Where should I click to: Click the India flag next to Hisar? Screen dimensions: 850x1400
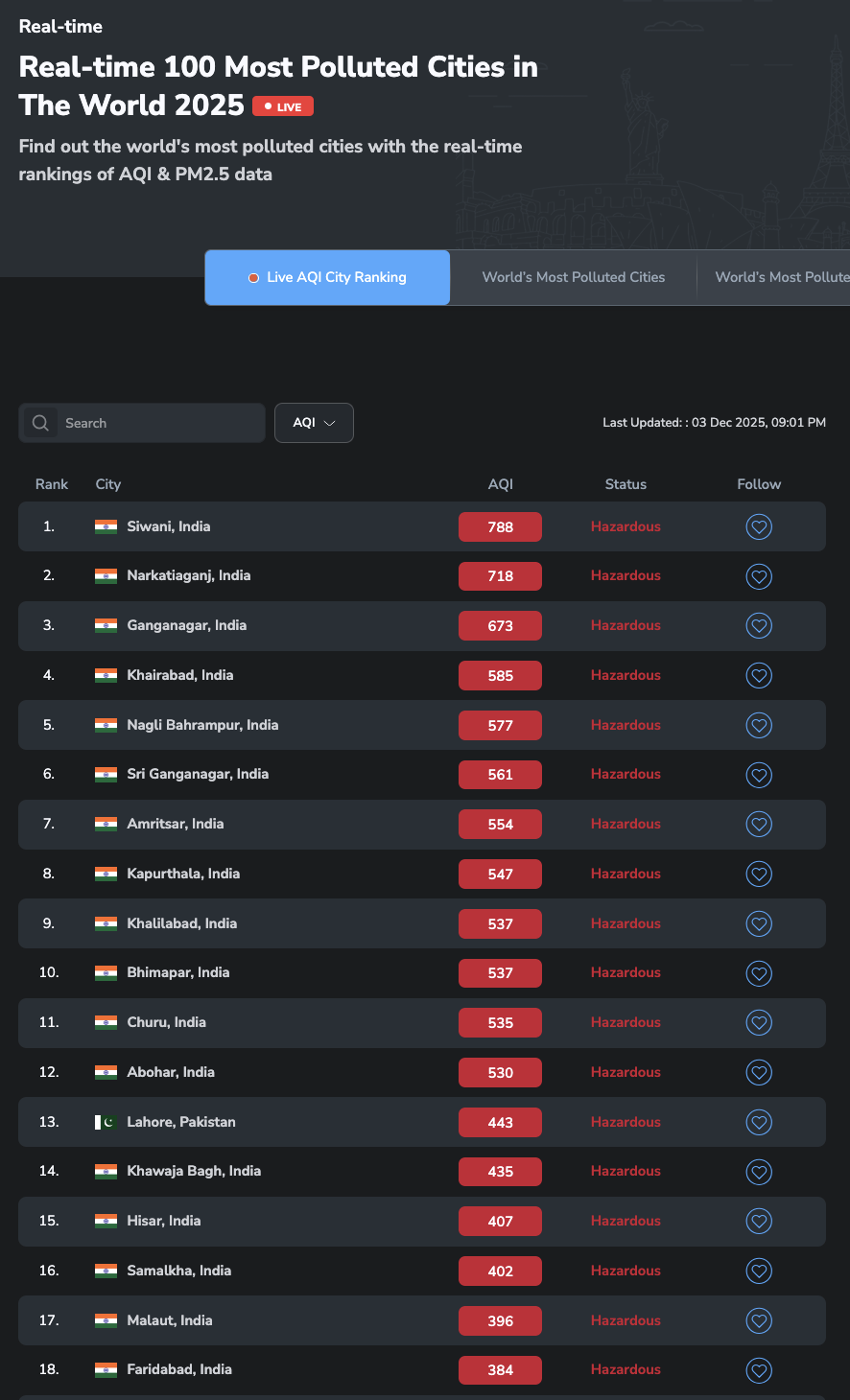click(106, 1221)
